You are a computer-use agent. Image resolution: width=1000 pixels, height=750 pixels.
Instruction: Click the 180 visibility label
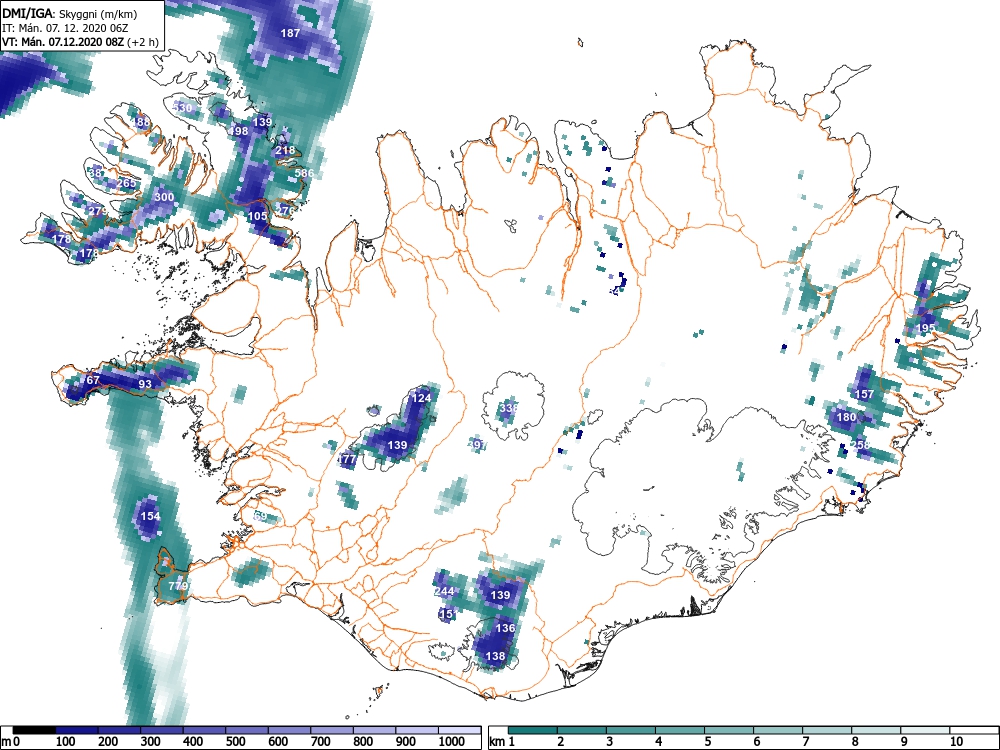(846, 417)
